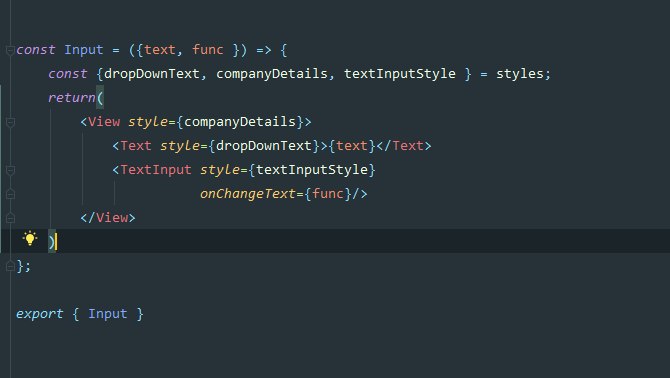
Task: Collapse the fold marker beside 'const Input' line
Action: (10, 50)
